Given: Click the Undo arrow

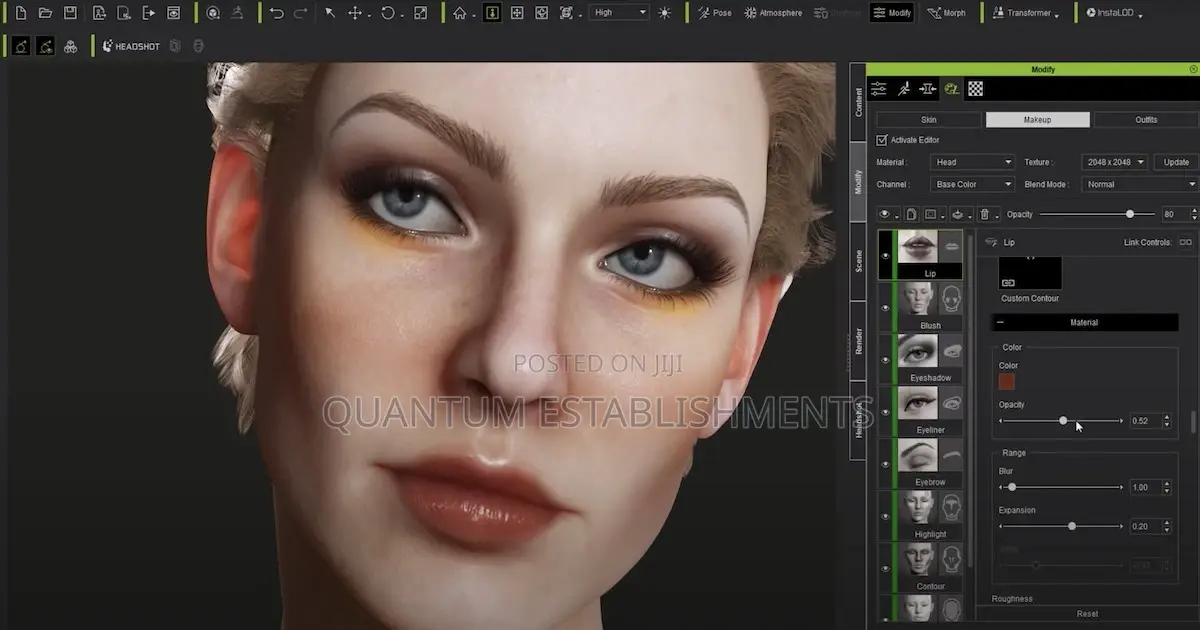Looking at the screenshot, I should coord(277,13).
